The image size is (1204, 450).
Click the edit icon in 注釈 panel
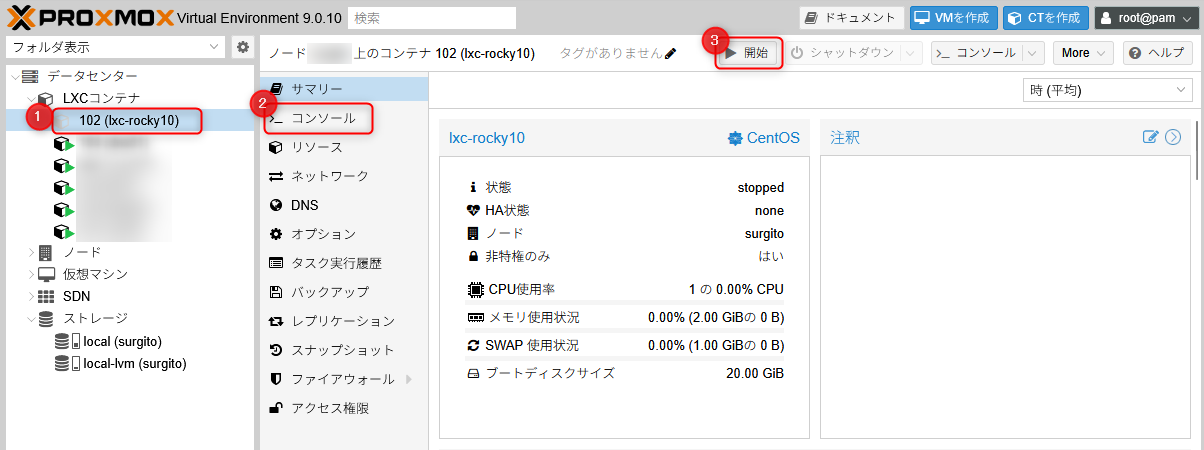click(x=1150, y=138)
